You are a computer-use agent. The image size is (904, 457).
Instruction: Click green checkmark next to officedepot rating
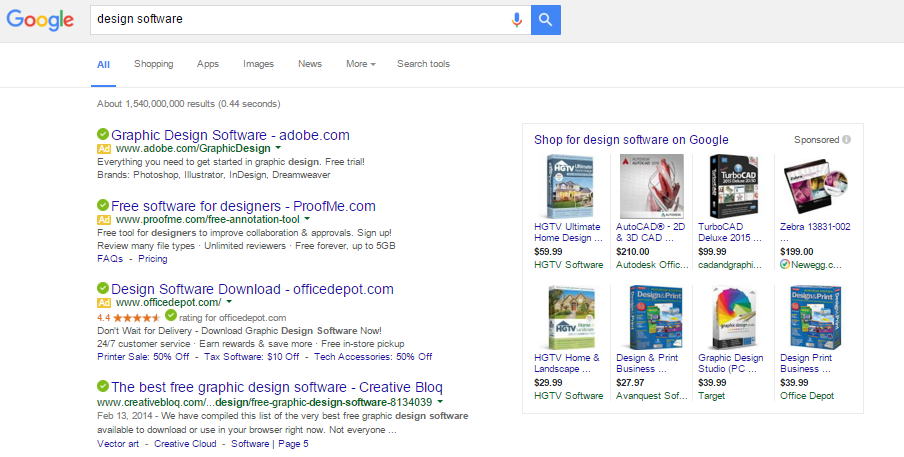point(171,316)
